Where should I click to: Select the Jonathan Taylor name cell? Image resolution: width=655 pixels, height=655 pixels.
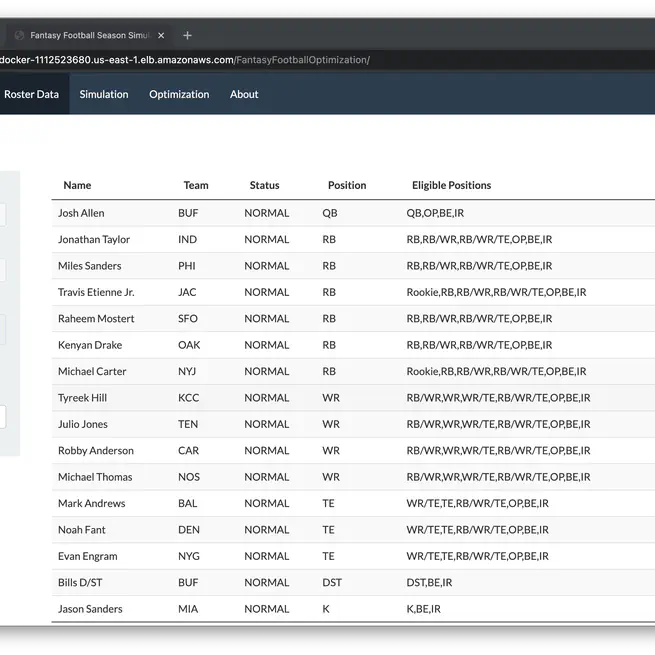94,239
